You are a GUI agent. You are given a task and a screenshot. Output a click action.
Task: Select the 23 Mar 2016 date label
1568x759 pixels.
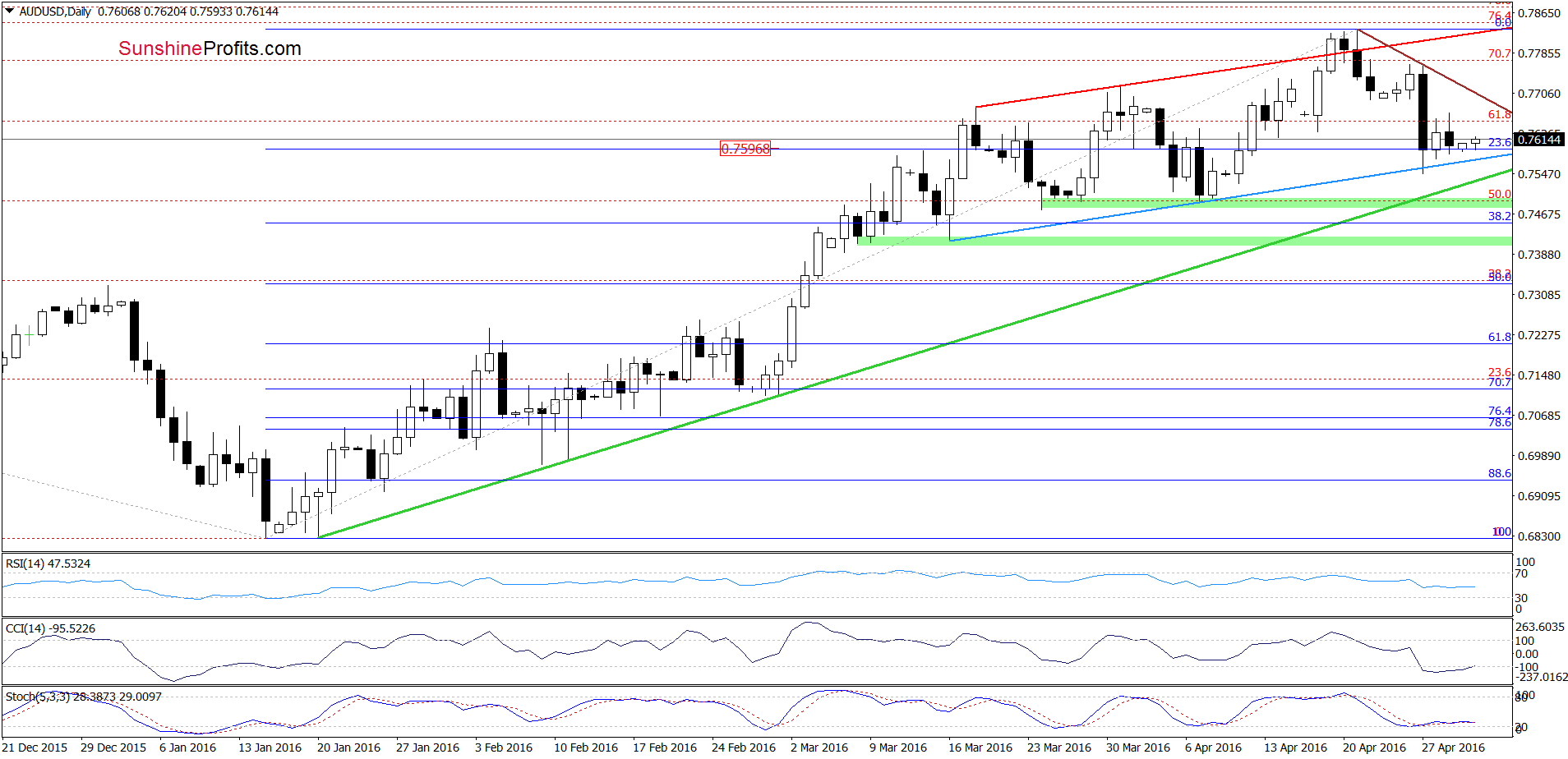(x=1059, y=747)
